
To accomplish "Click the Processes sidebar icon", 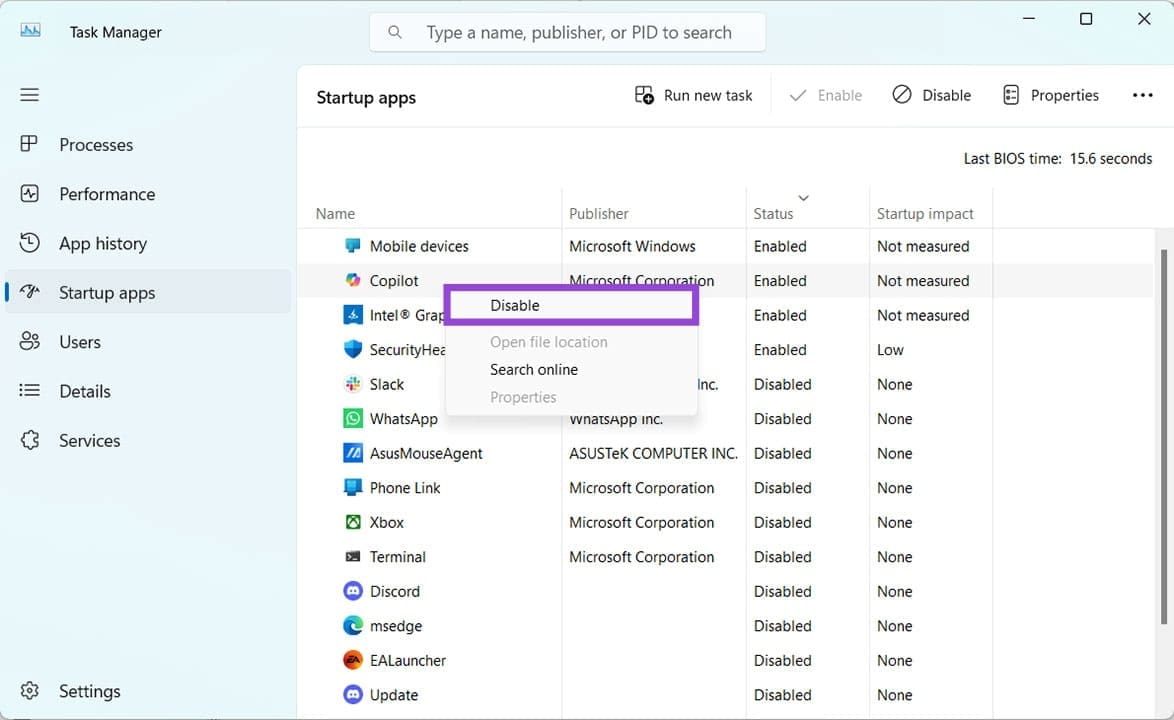I will pyautogui.click(x=31, y=144).
